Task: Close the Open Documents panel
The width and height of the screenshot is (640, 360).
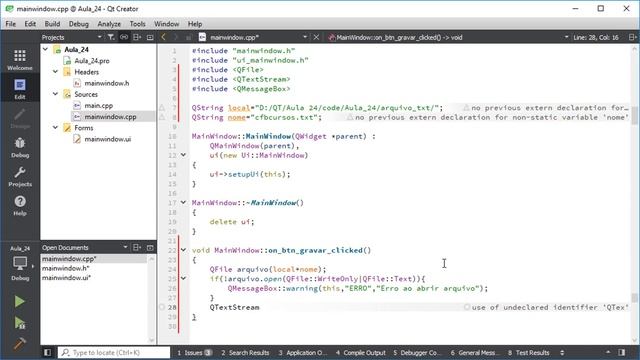Action: tap(150, 247)
